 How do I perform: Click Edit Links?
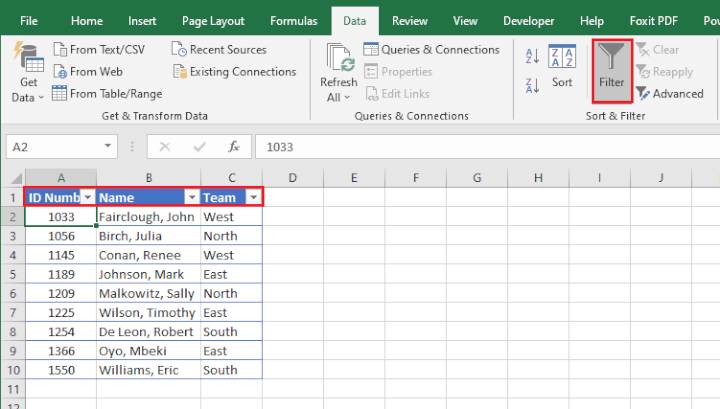[x=398, y=94]
